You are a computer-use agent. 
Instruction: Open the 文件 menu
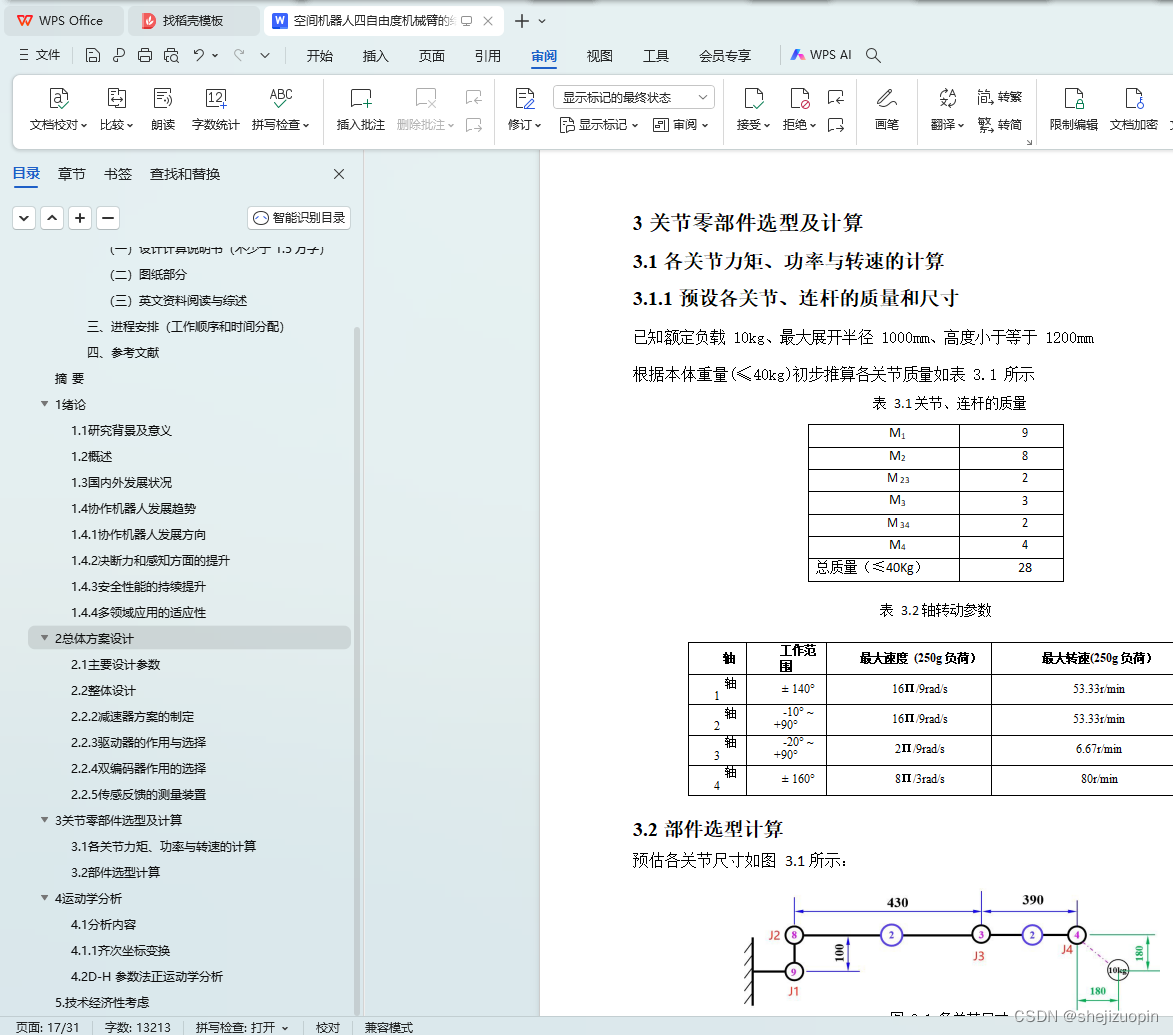pyautogui.click(x=40, y=55)
